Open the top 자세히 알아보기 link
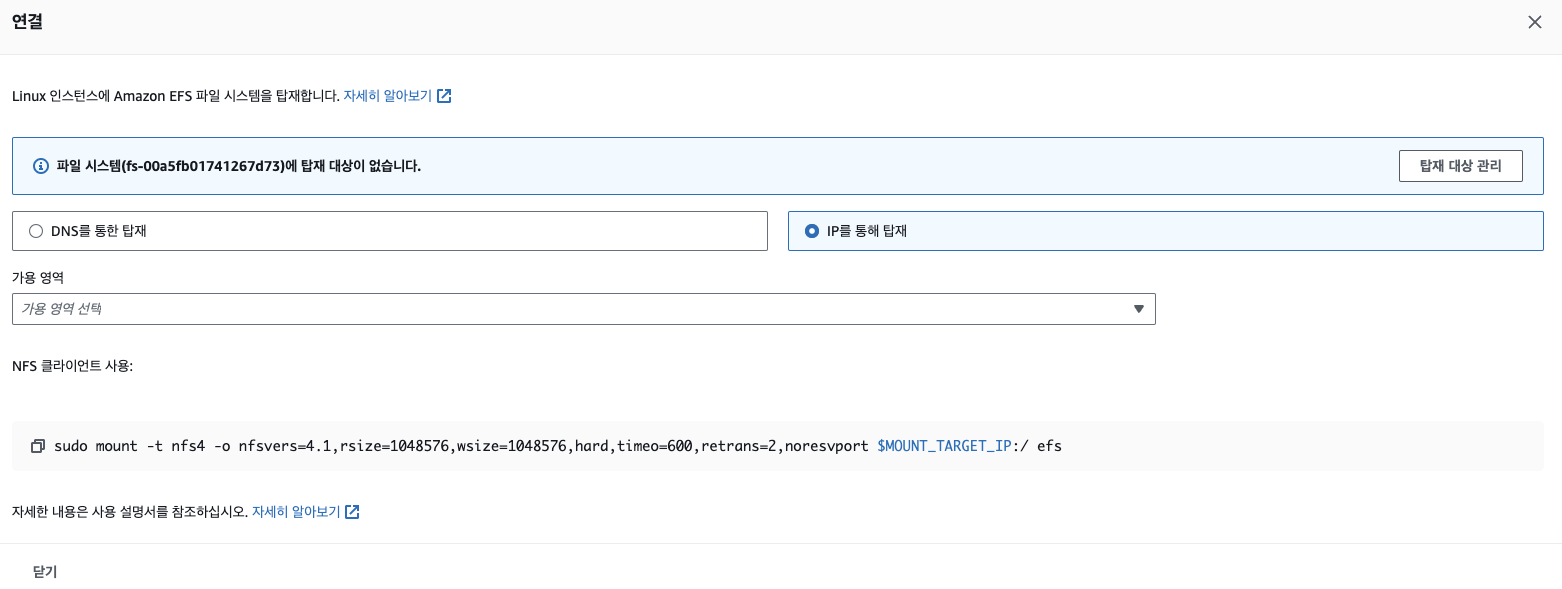Screen dimensions: 1562x589 coord(388,96)
